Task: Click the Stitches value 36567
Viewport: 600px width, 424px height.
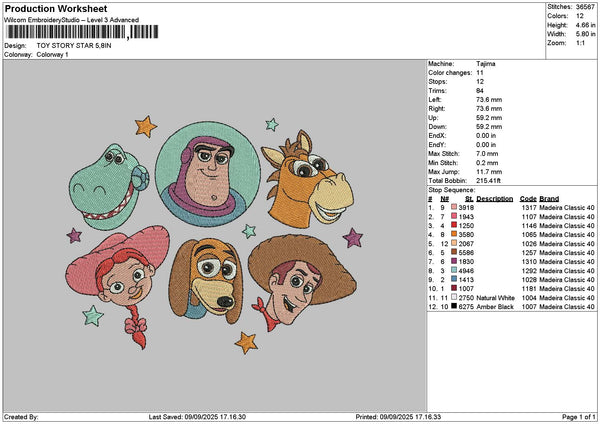Action: [x=583, y=7]
